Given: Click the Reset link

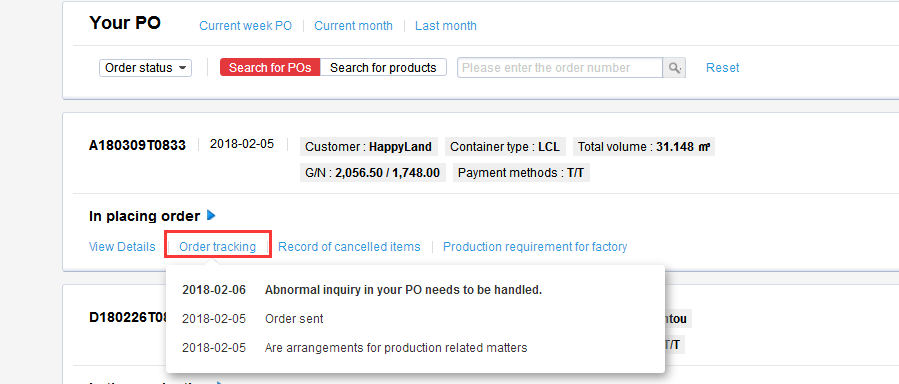Looking at the screenshot, I should point(722,68).
